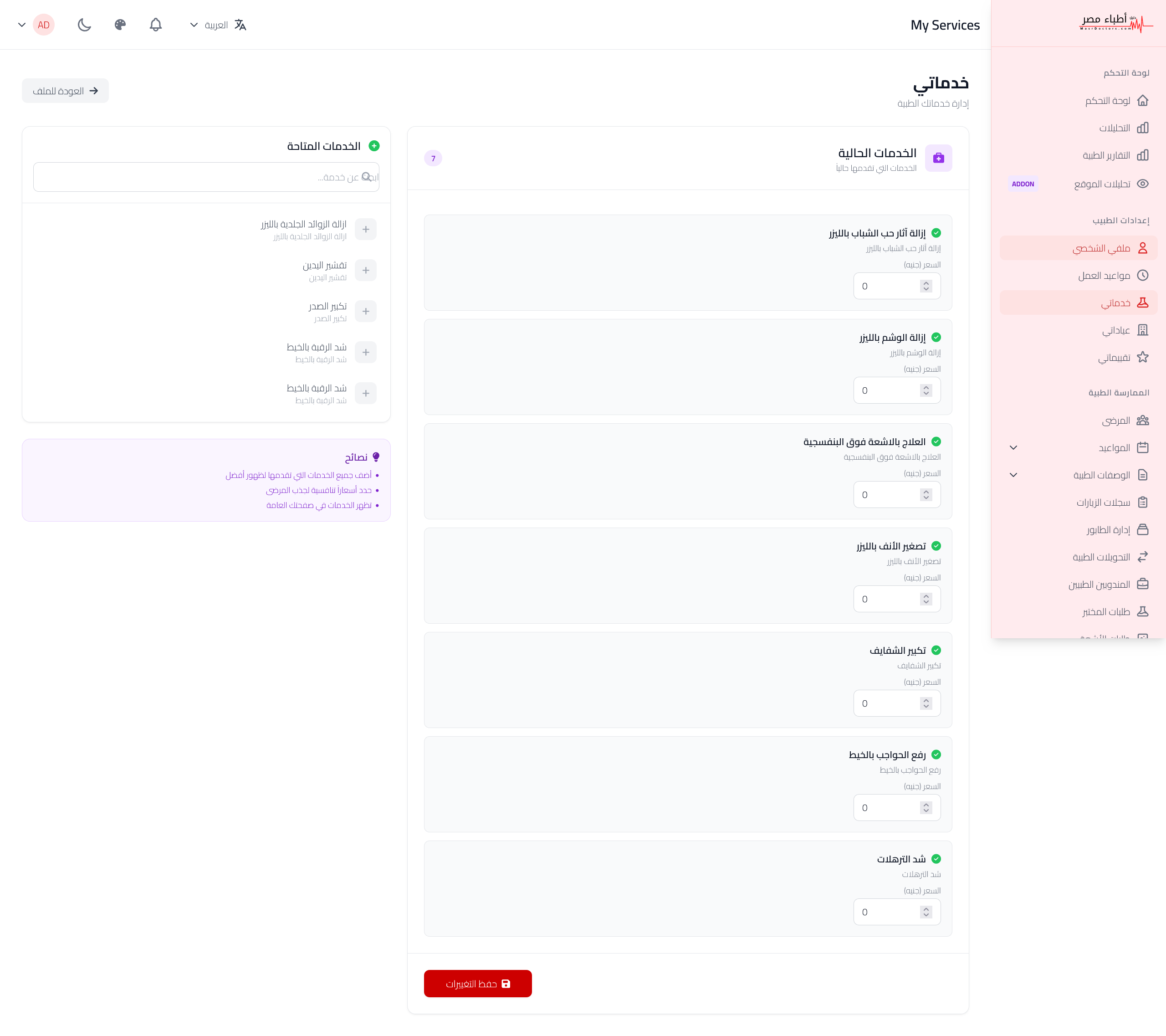Add تقشير اليدين service with plus icon
Screen dimensions: 1166x1036
coord(366,271)
